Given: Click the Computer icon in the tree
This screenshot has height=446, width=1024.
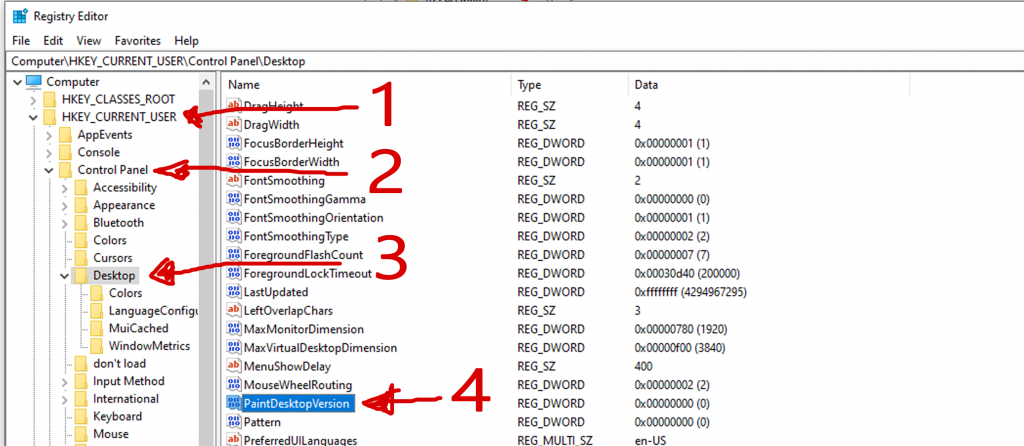Looking at the screenshot, I should [34, 82].
